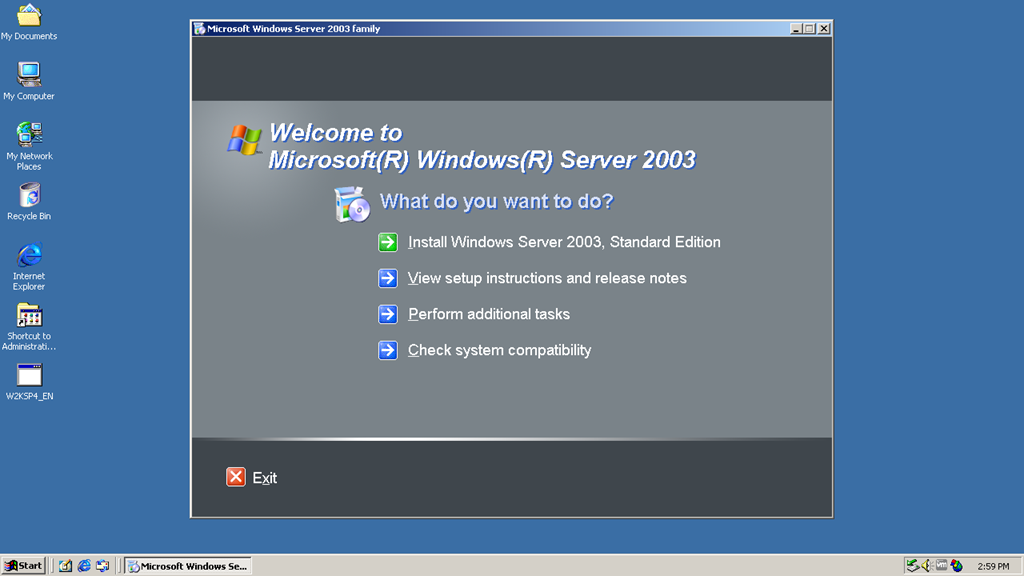Open the Start menu
The width and height of the screenshot is (1024, 576).
tap(24, 566)
